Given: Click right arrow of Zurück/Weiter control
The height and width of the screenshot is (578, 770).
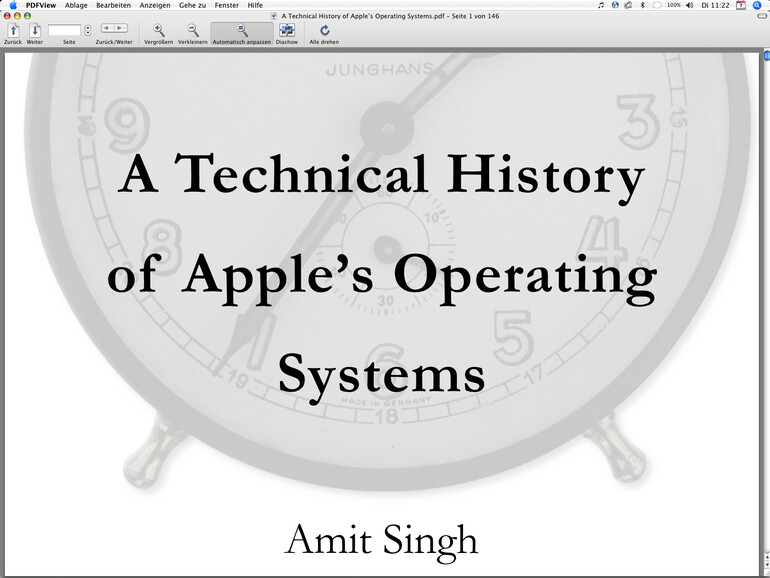Looking at the screenshot, I should (x=120, y=28).
